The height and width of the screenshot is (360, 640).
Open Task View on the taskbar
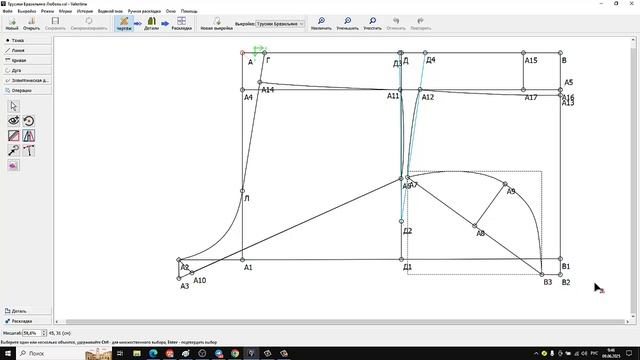click(x=120, y=353)
